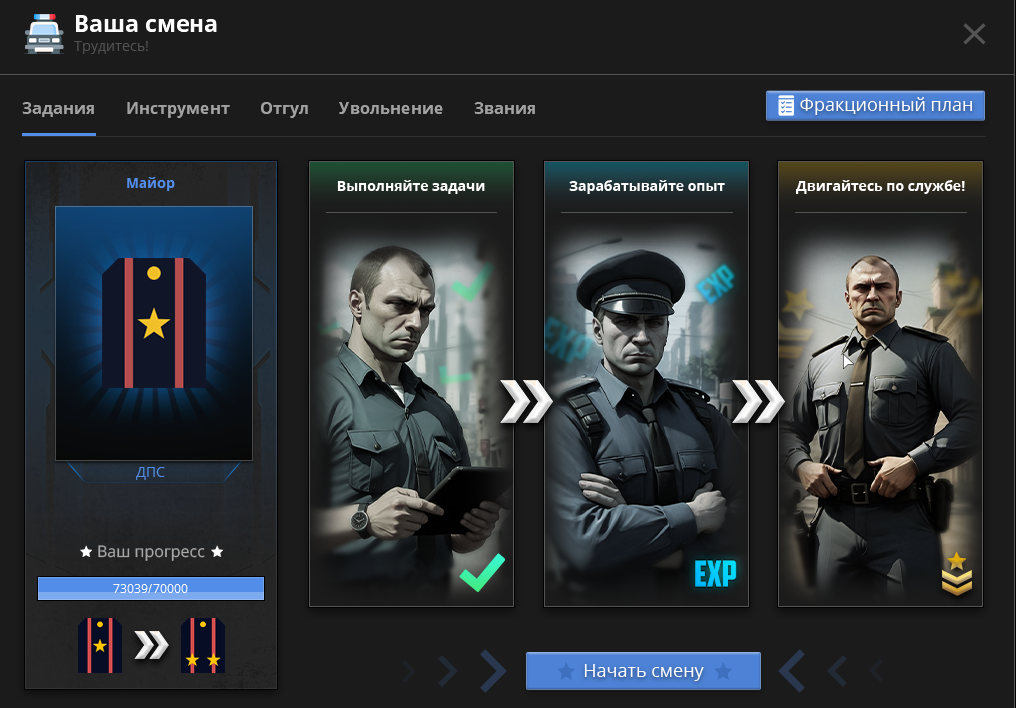Click the current rank one-star epaulette icon
This screenshot has height=708, width=1016.
click(x=100, y=645)
